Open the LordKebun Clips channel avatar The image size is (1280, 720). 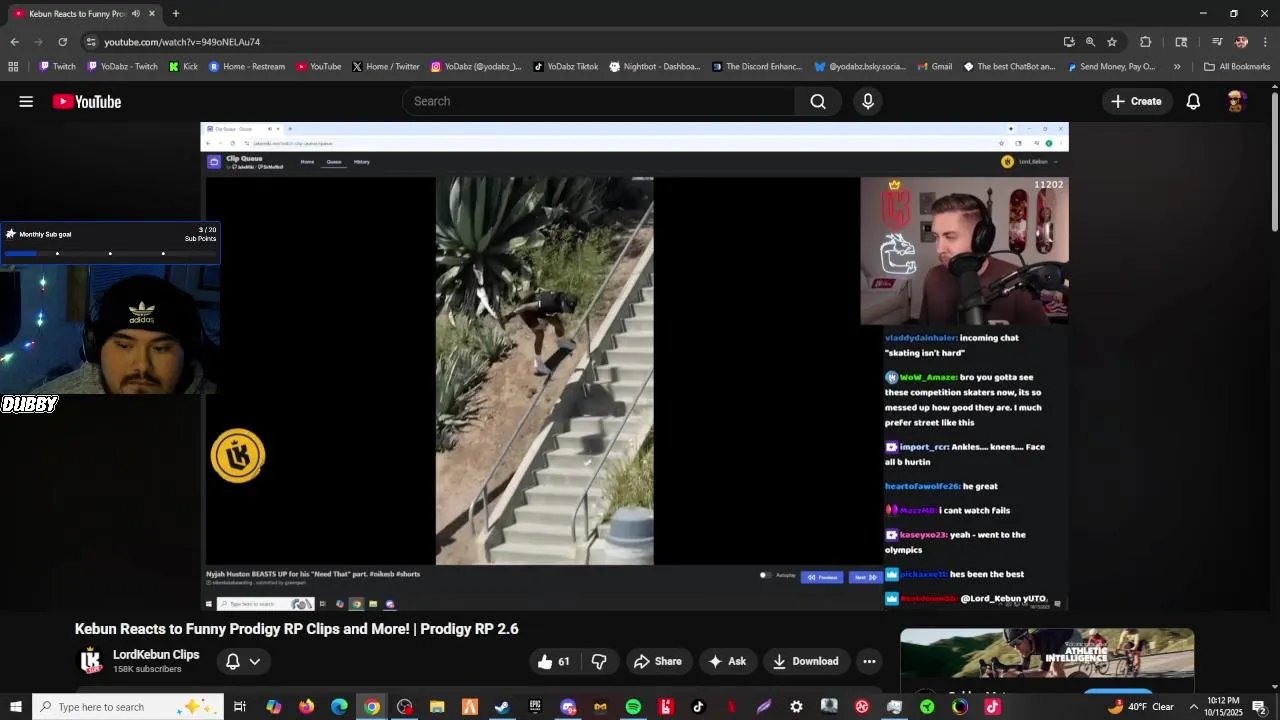(x=91, y=661)
